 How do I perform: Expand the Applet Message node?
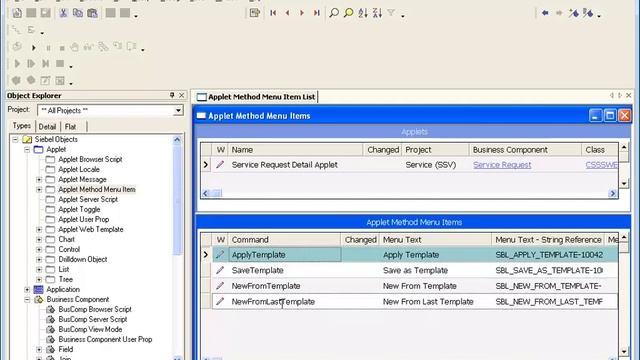pos(39,180)
